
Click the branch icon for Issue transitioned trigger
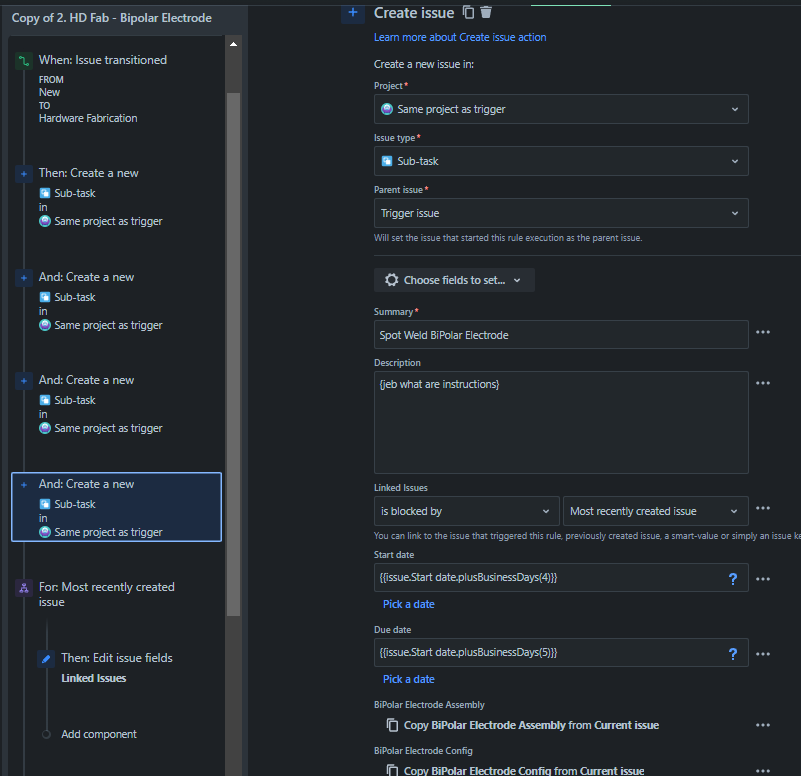[23, 62]
